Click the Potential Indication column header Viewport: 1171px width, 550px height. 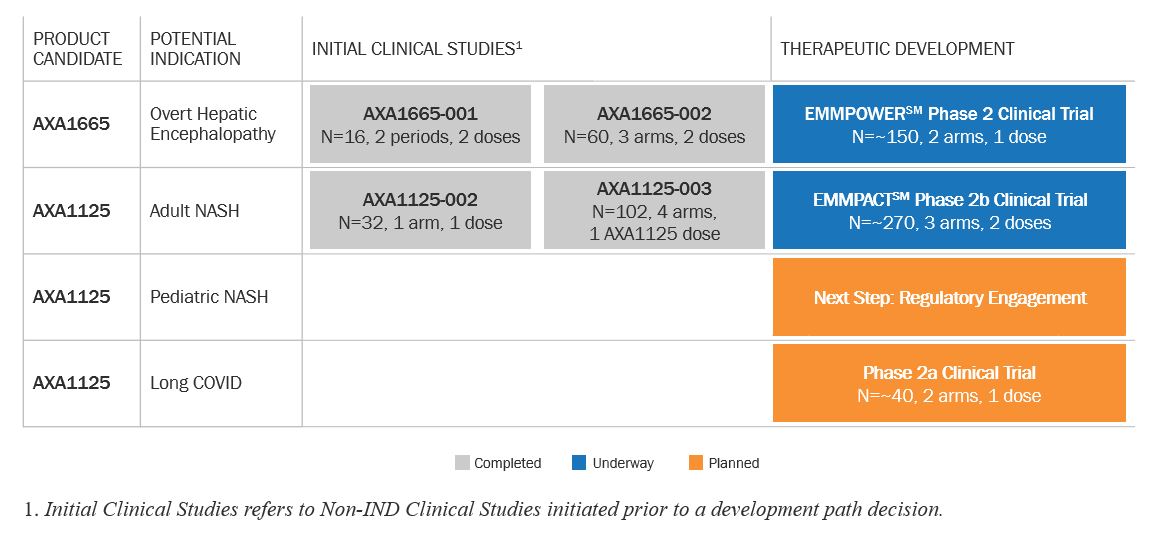[x=195, y=49]
